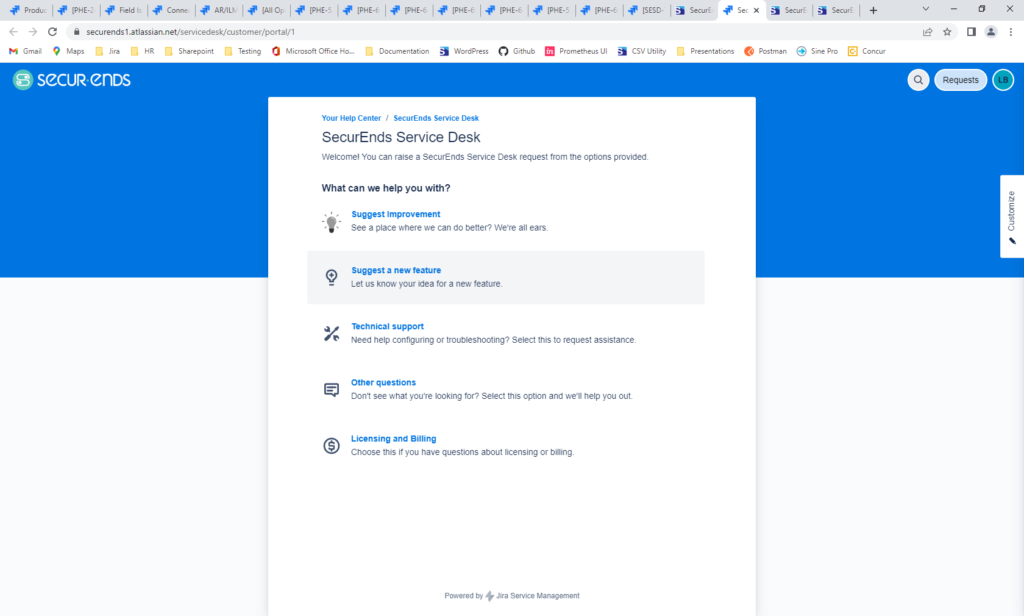Expand the Sharepoint bookmark folder
The height and width of the screenshot is (616, 1024).
coord(189,51)
